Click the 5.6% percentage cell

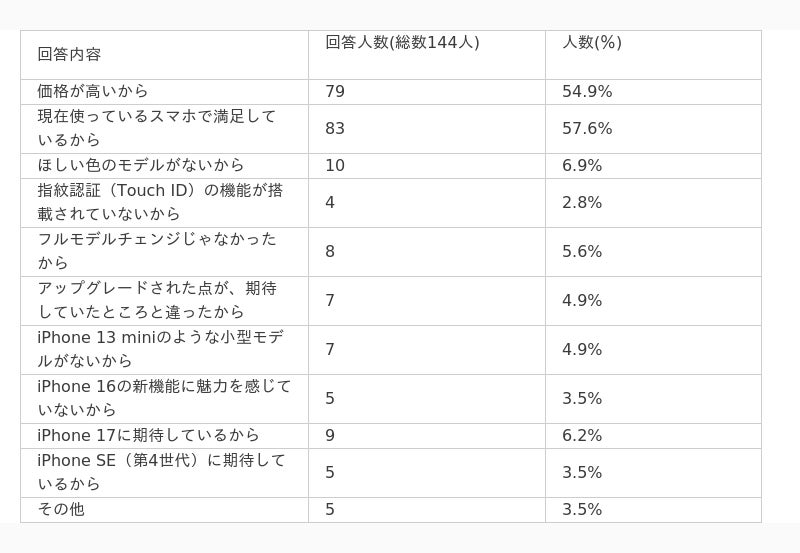tap(582, 251)
